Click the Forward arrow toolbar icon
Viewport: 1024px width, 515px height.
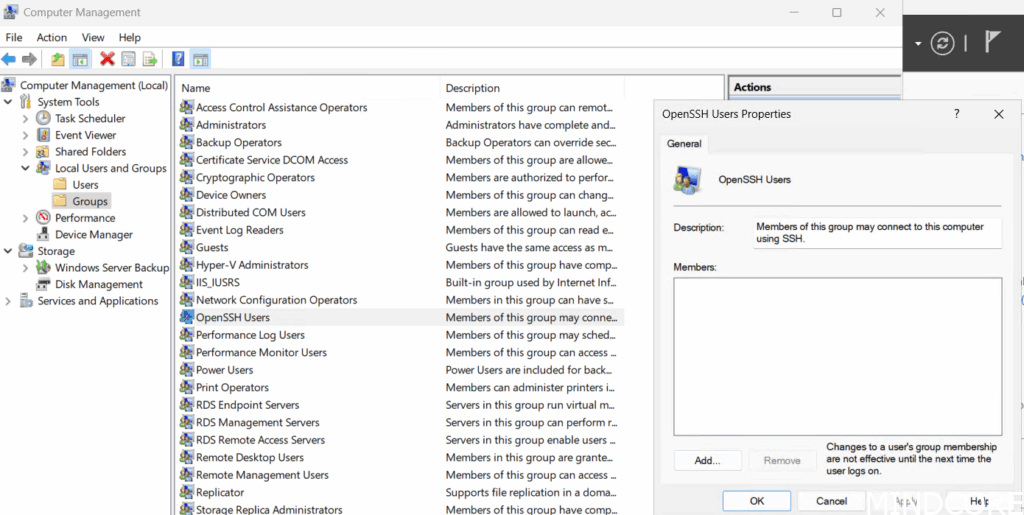coord(29,59)
